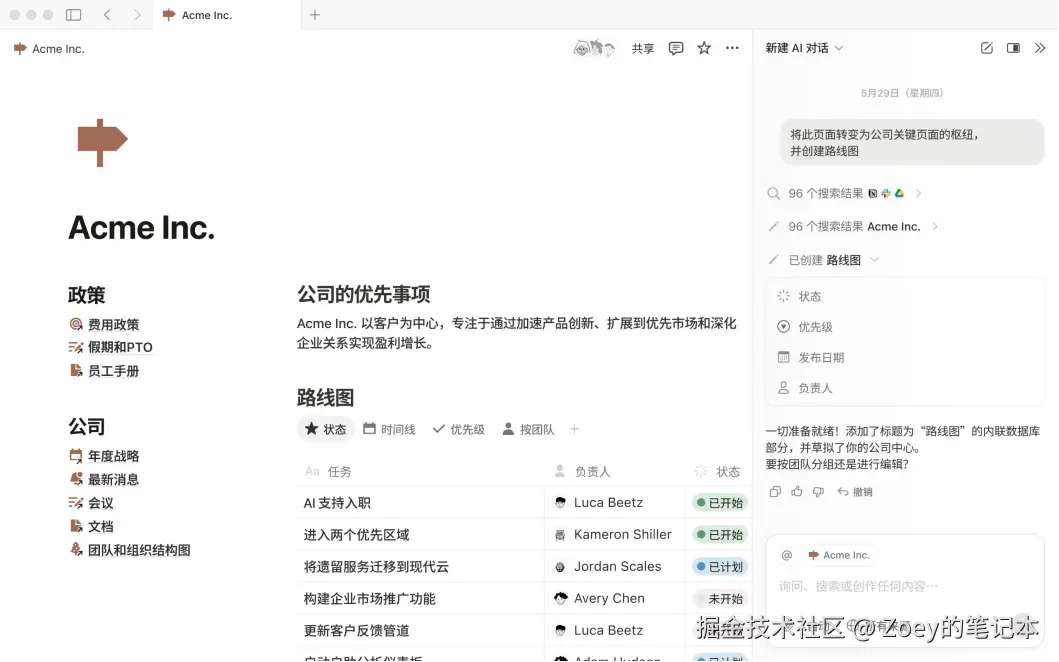Viewport: 1059px width, 662px height.
Task: Switch to 时间线 view tab
Action: click(x=389, y=429)
